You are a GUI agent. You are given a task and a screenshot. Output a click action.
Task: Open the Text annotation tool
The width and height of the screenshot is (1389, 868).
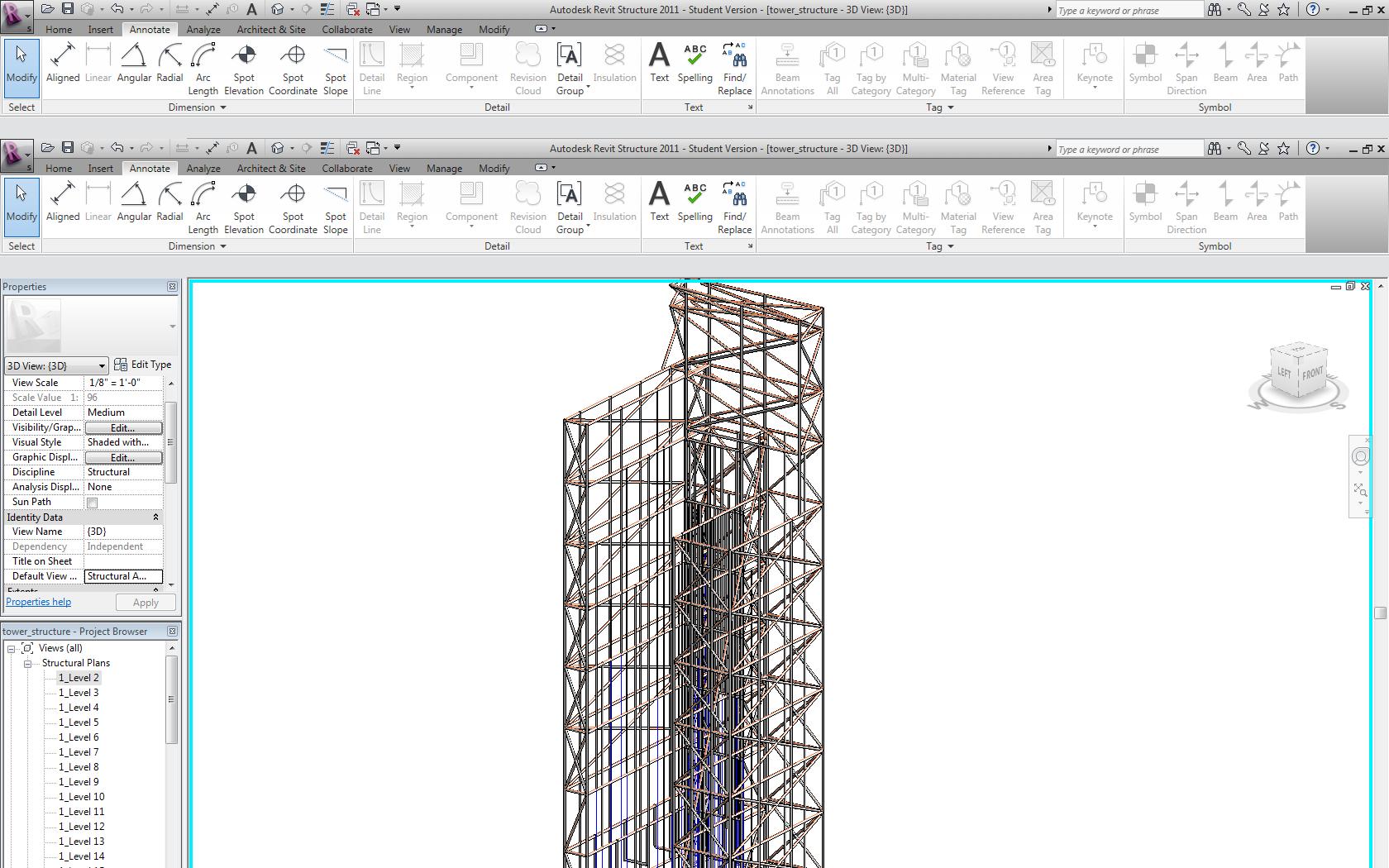click(659, 66)
